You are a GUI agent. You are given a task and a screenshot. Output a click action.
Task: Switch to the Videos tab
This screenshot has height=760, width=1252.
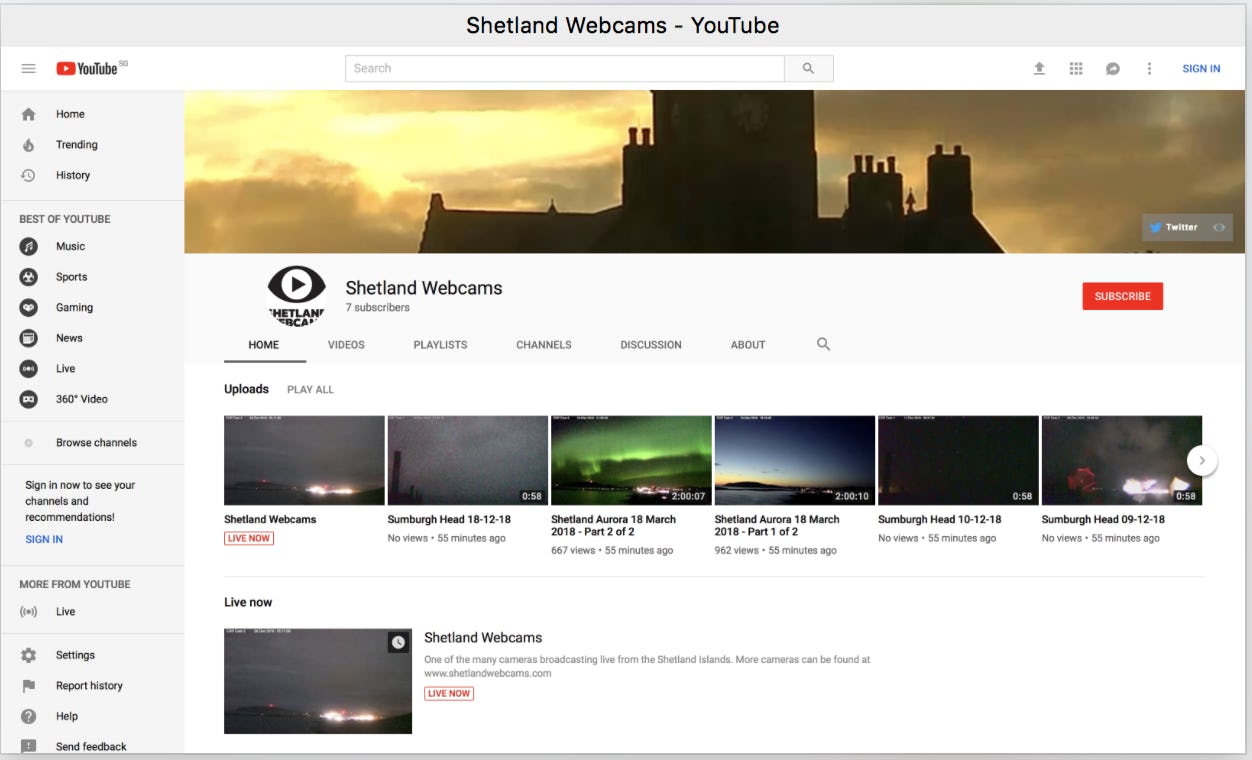tap(346, 345)
